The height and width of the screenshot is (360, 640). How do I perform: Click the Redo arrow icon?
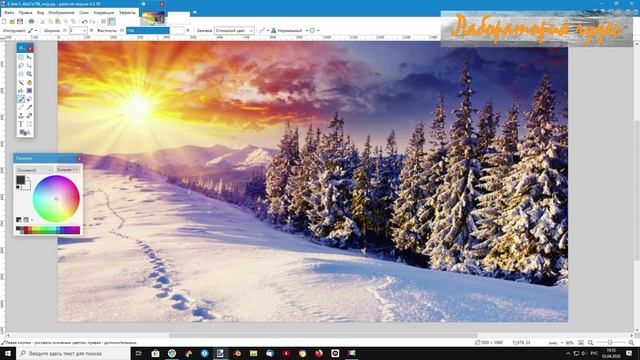click(92, 22)
